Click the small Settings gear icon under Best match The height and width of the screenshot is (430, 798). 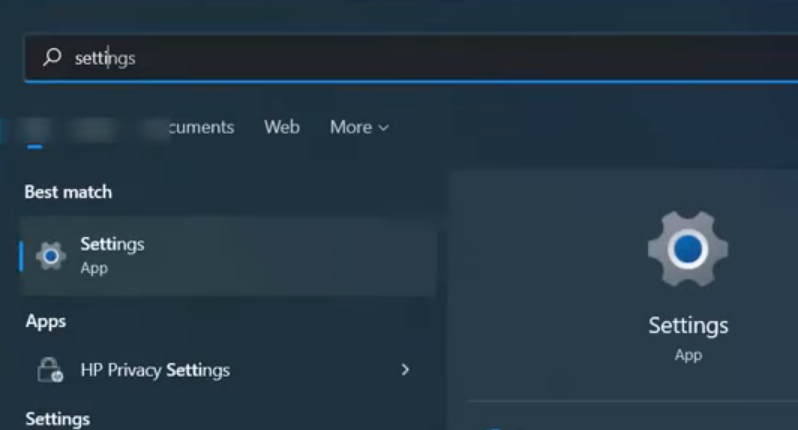click(x=51, y=256)
